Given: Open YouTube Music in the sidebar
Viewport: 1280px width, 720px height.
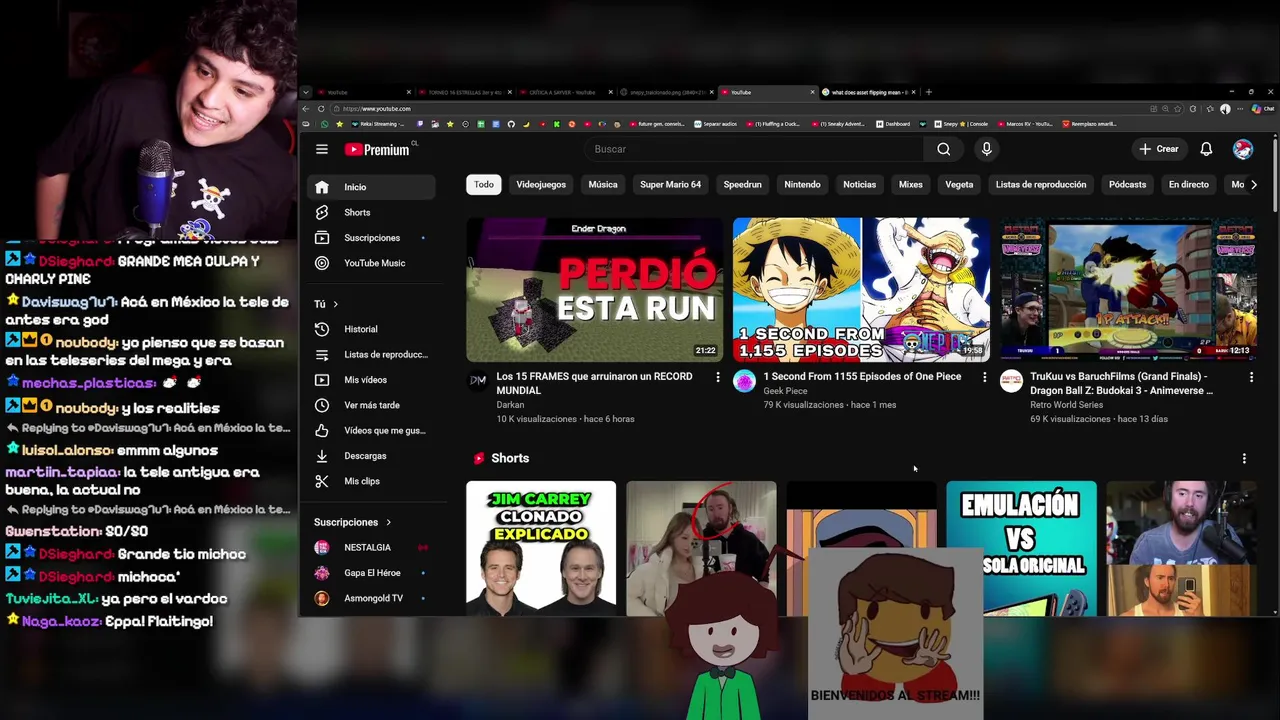Looking at the screenshot, I should [x=372, y=263].
